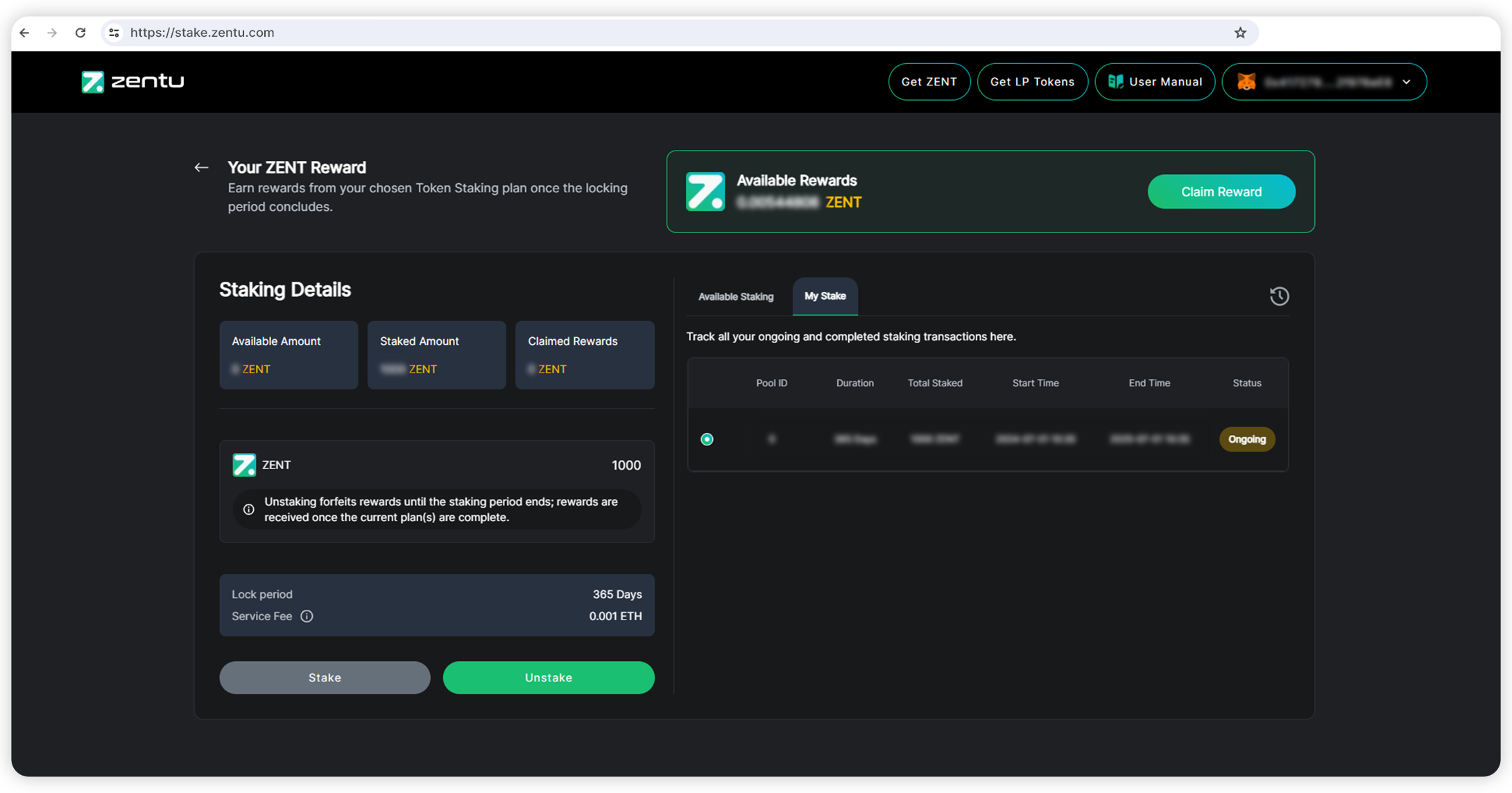The height and width of the screenshot is (793, 1512).
Task: Open site information icon in address bar
Action: [x=114, y=33]
